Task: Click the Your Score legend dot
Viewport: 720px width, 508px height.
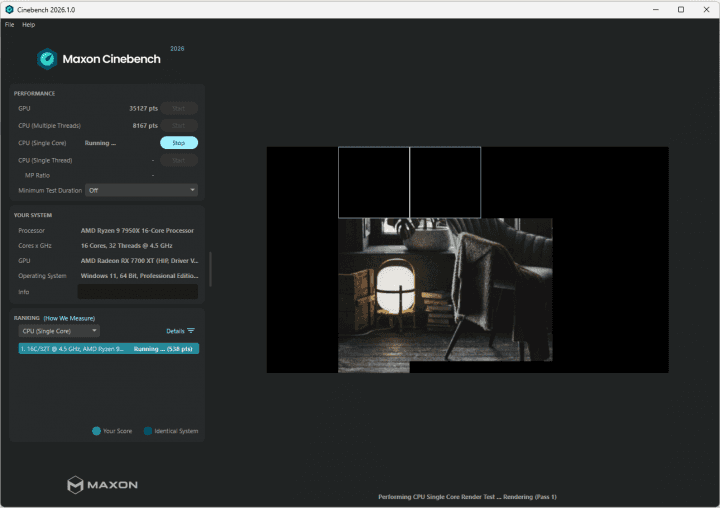Action: (x=96, y=431)
